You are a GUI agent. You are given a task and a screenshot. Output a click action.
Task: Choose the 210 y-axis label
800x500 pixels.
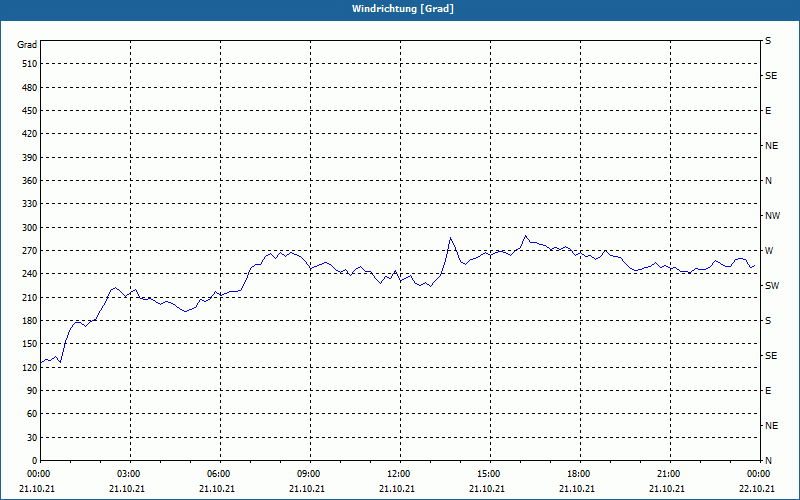point(30,297)
